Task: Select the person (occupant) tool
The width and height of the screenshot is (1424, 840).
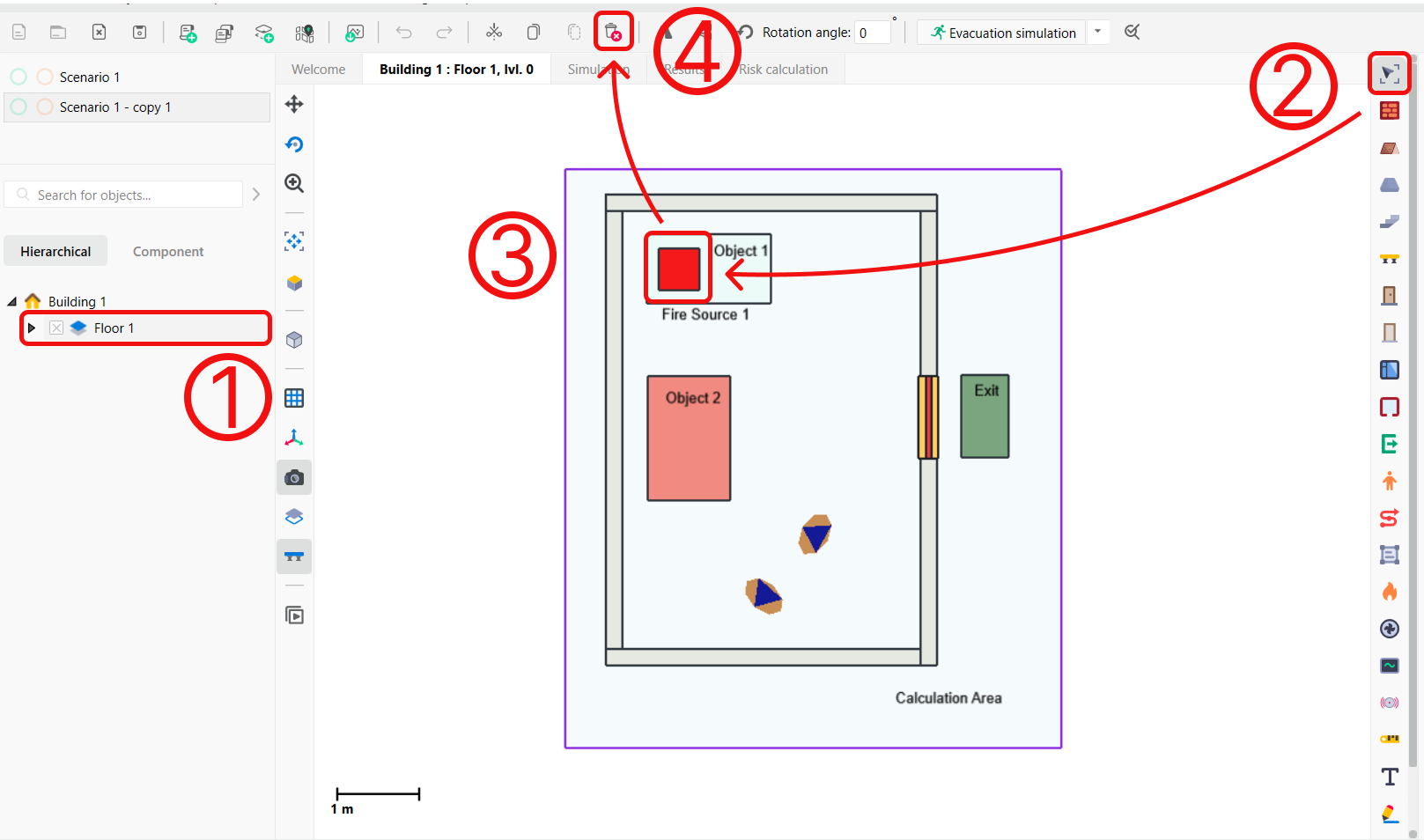Action: 1389,481
